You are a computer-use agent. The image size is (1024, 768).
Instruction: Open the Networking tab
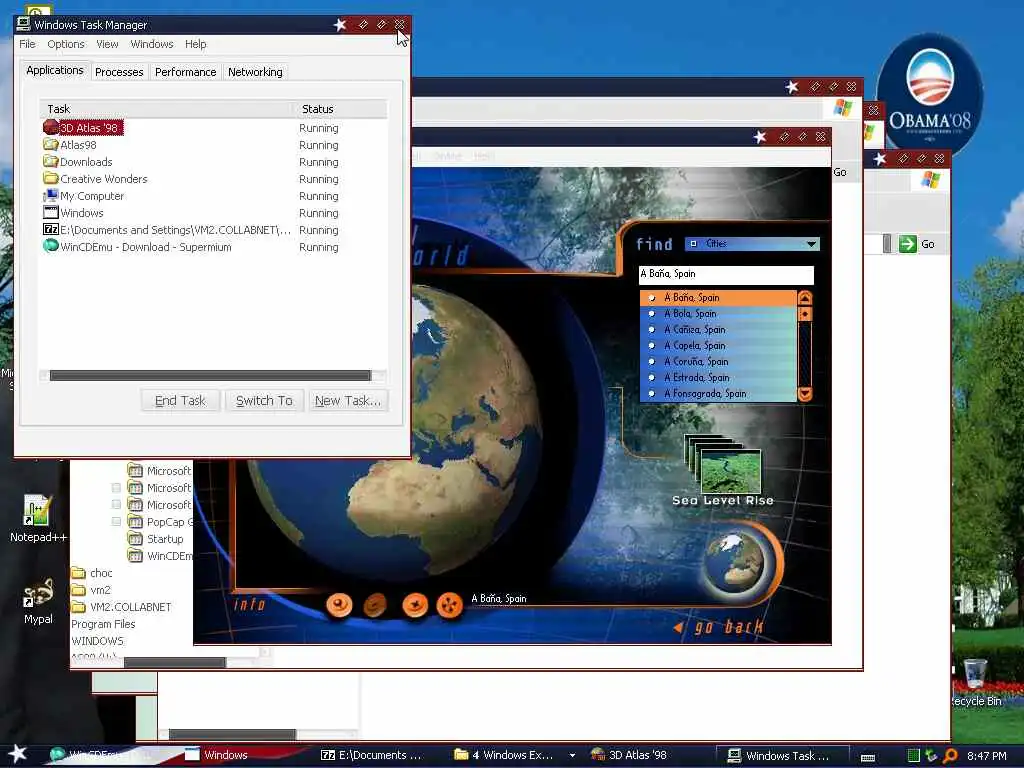pos(255,72)
